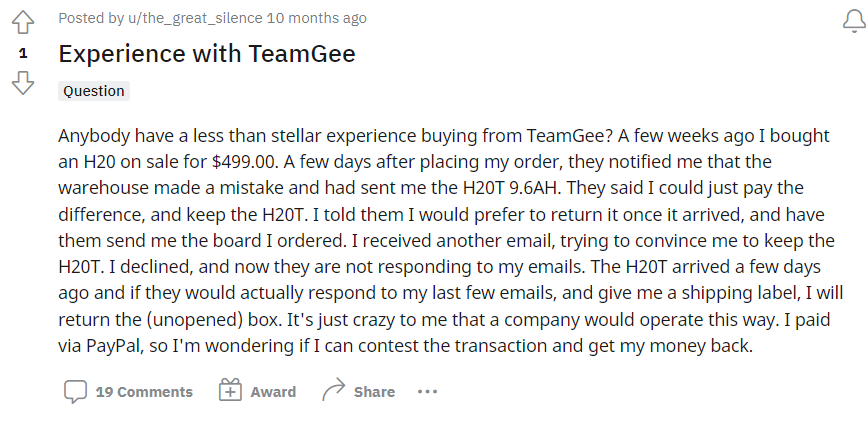This screenshot has height=421, width=868.
Task: Click the notification bell icon
Action: (854, 22)
